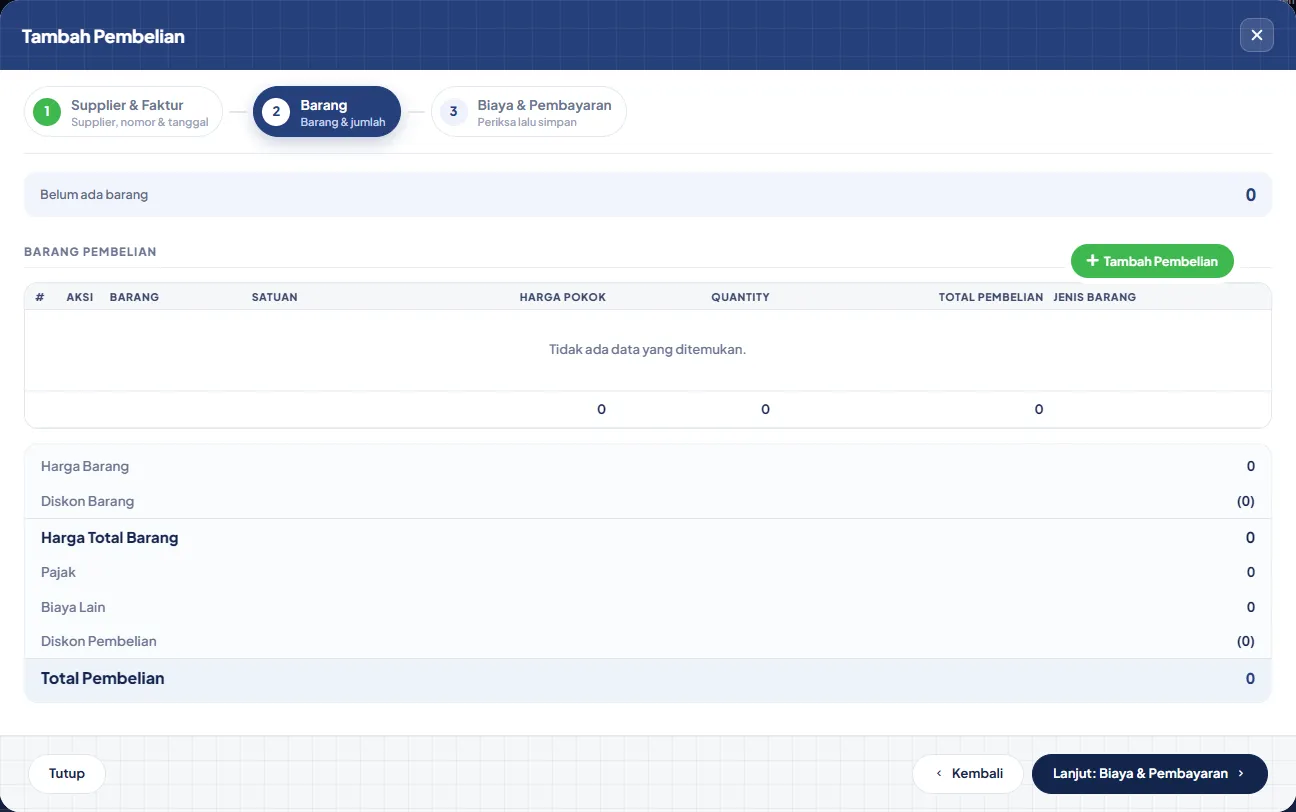
Task: Go to step 3 Biaya & Pembayaran
Action: coord(529,112)
